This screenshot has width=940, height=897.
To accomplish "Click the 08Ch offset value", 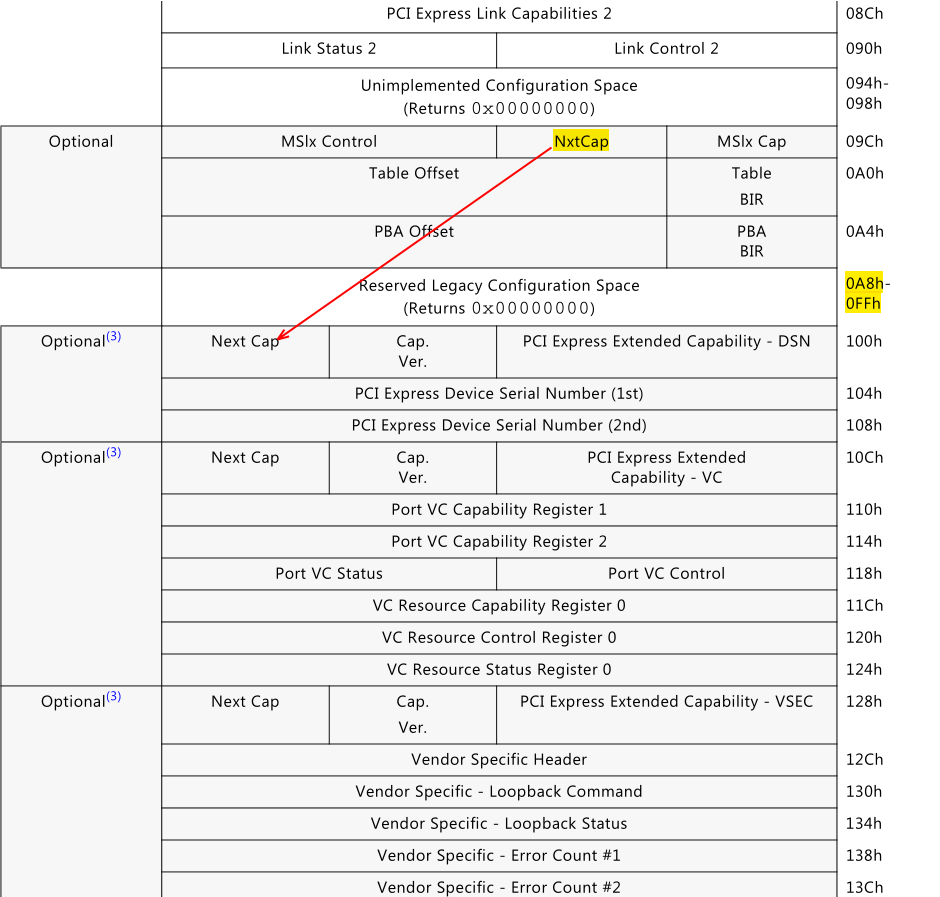I will 864,14.
